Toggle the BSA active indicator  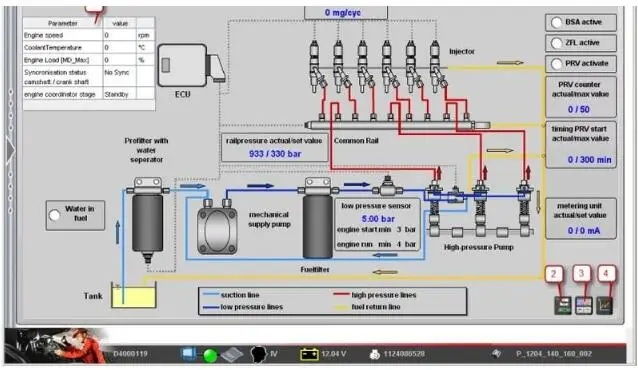[x=556, y=22]
